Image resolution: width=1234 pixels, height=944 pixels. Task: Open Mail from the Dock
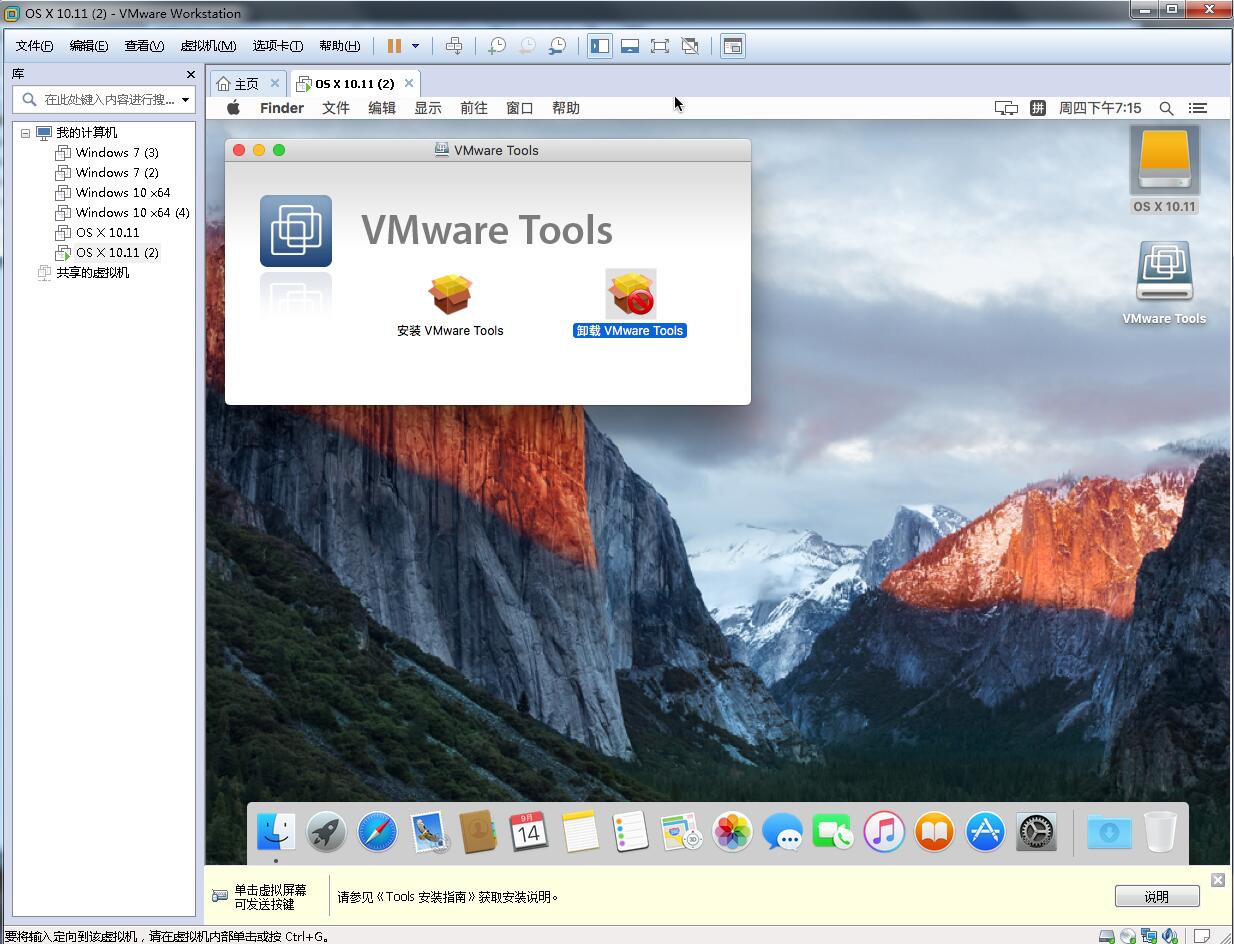click(429, 831)
